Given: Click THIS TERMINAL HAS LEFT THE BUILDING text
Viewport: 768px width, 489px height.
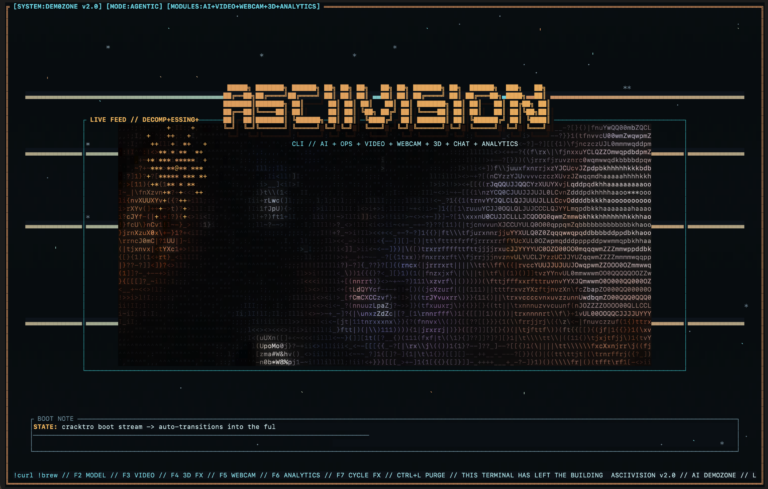Looking at the screenshot, I should 532,475.
